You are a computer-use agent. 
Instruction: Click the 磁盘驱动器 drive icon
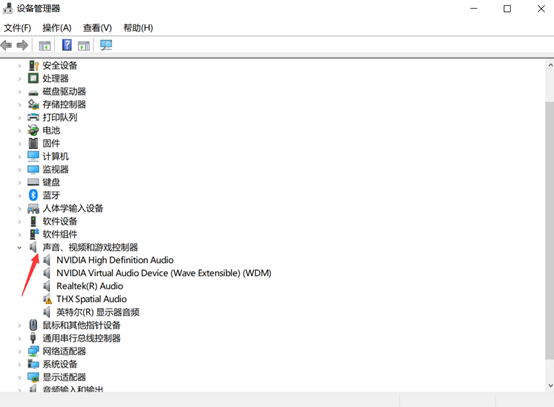click(x=33, y=93)
